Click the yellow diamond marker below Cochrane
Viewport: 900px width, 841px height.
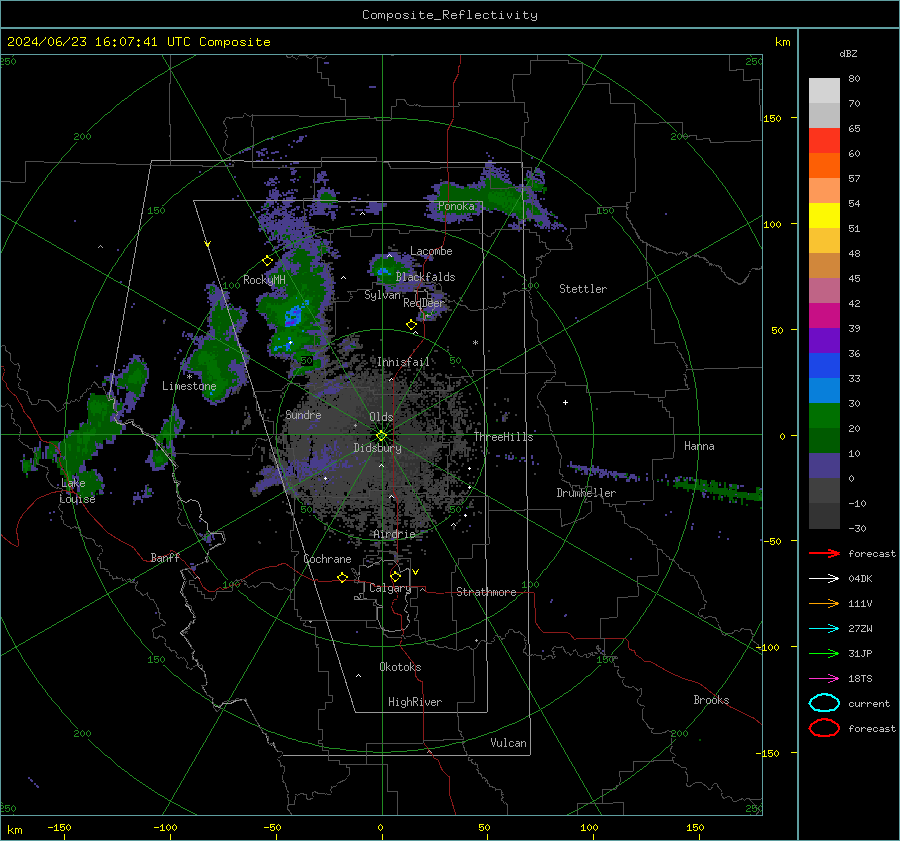343,577
